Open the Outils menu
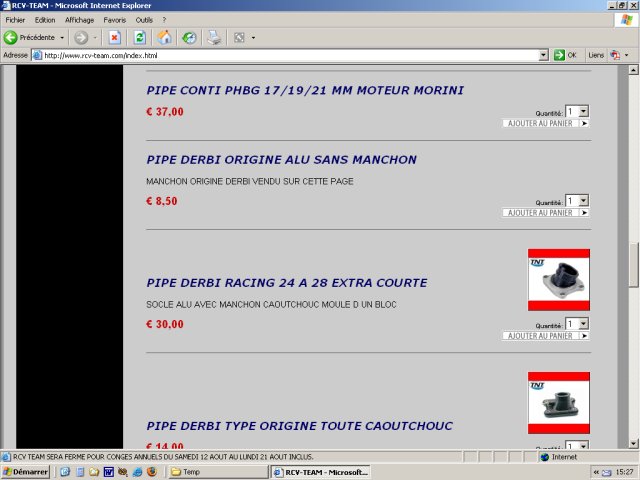The height and width of the screenshot is (480, 640). 145,20
